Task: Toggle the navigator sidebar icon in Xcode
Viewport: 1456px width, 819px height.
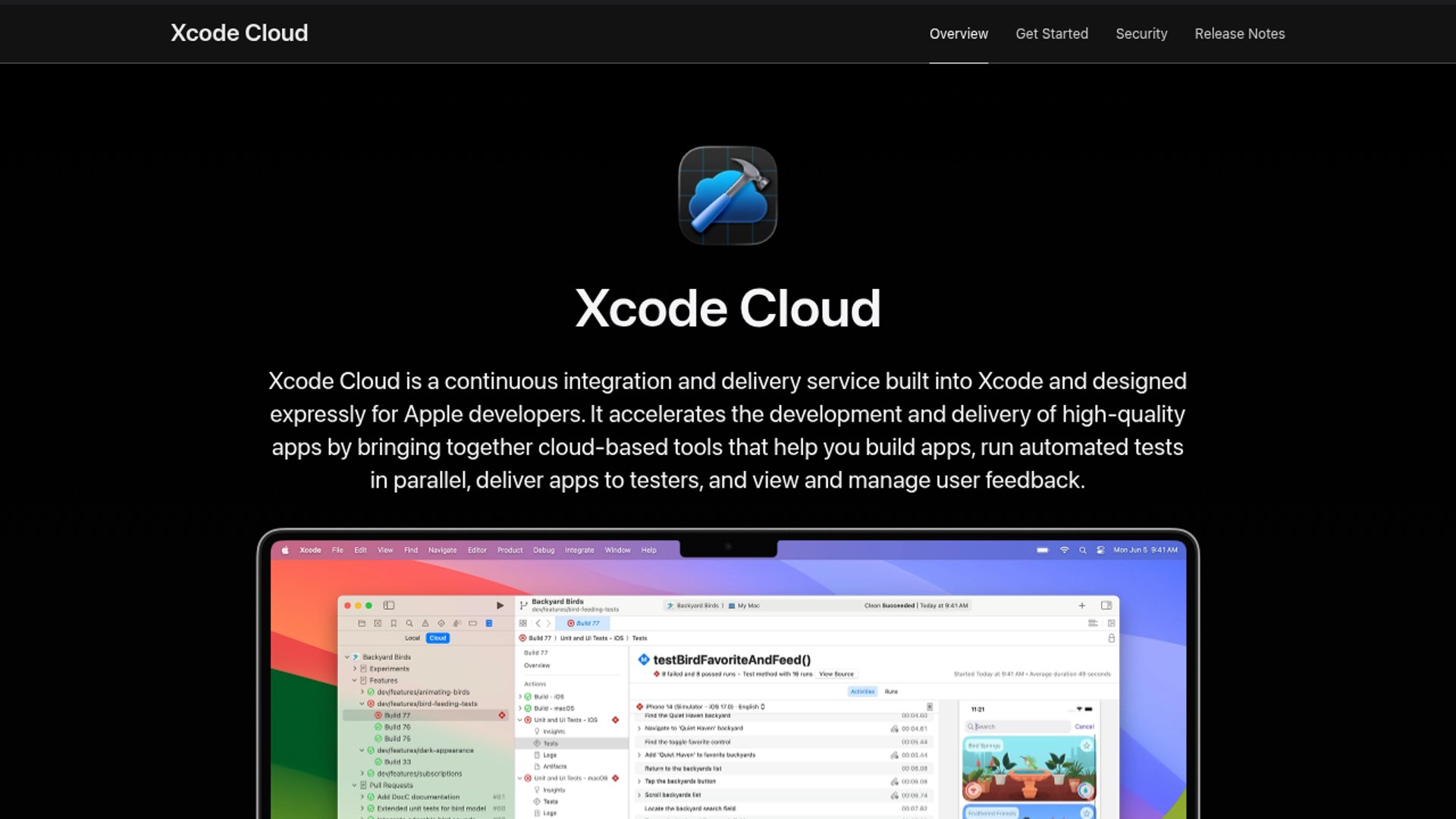Action: pos(389,605)
